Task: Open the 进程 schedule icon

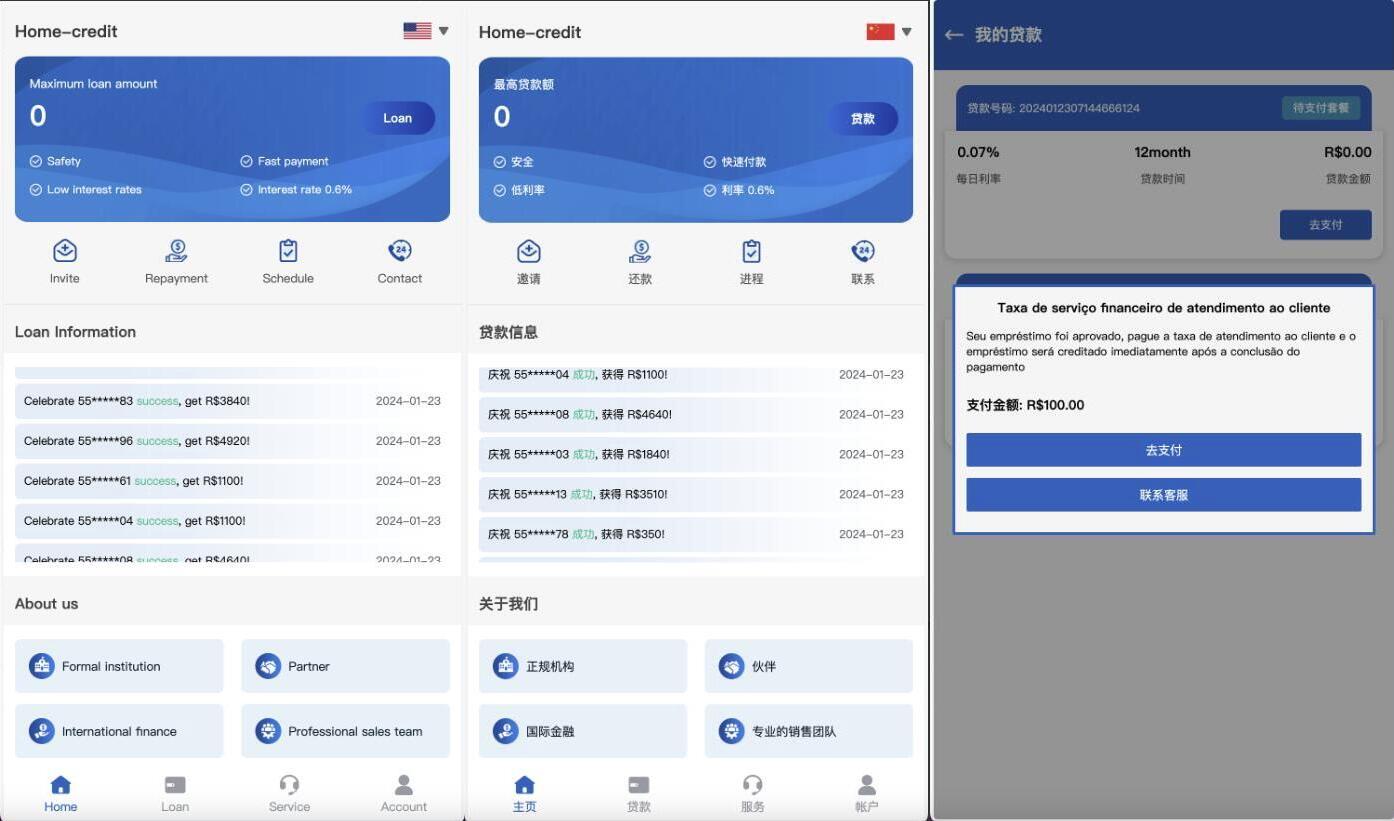Action: pyautogui.click(x=751, y=251)
